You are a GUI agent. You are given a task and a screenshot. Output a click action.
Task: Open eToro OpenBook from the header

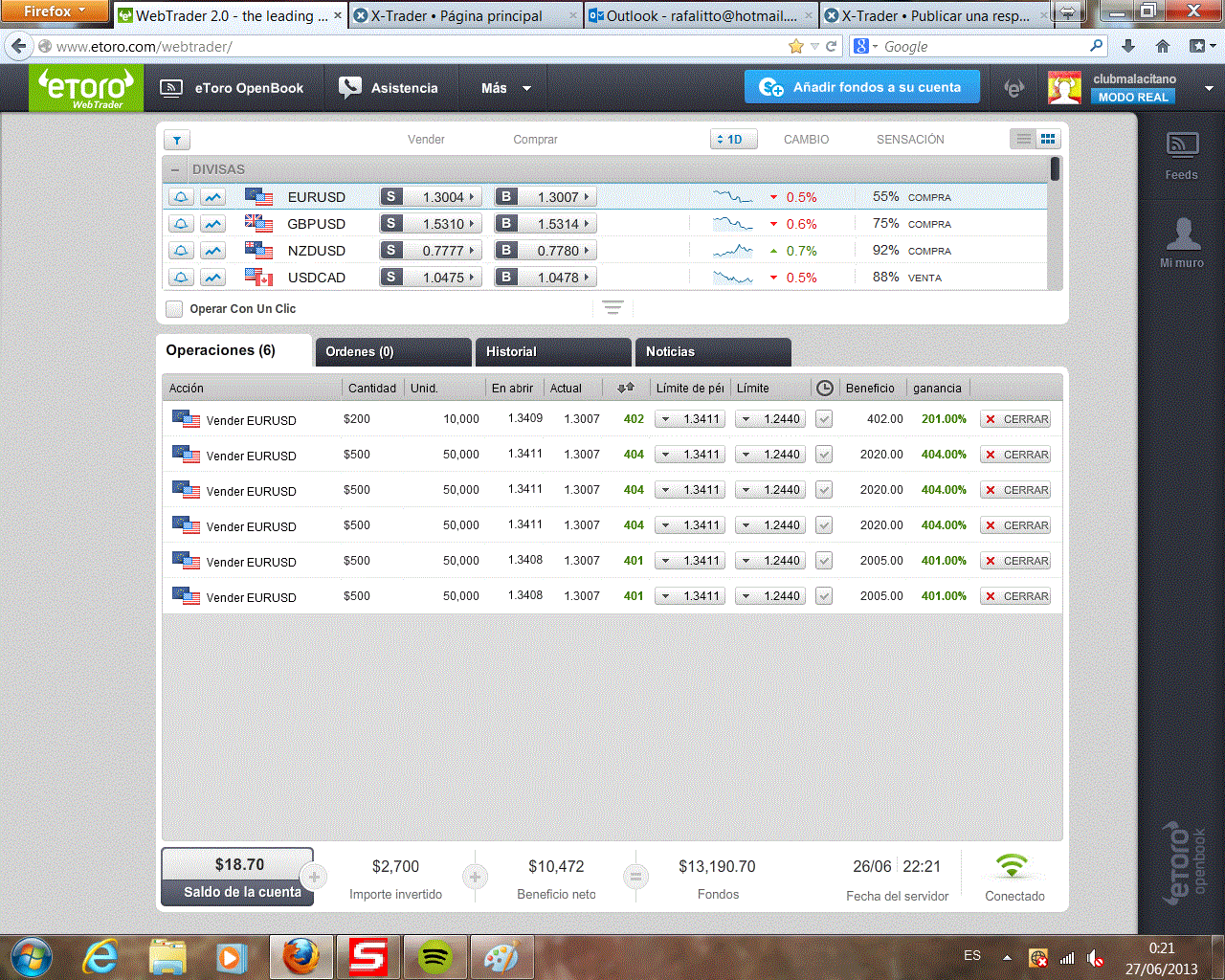(x=233, y=88)
